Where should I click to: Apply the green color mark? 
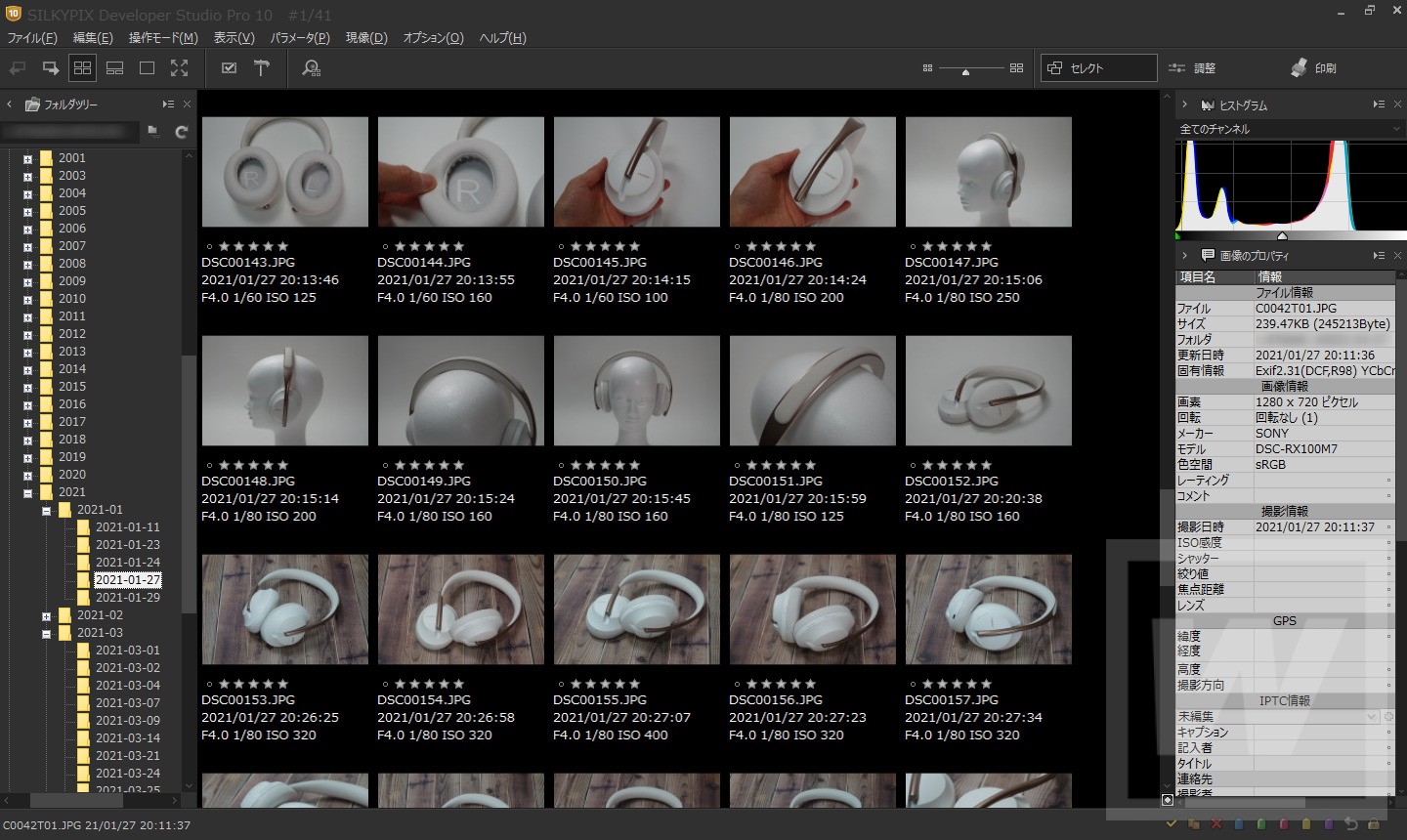1261,824
